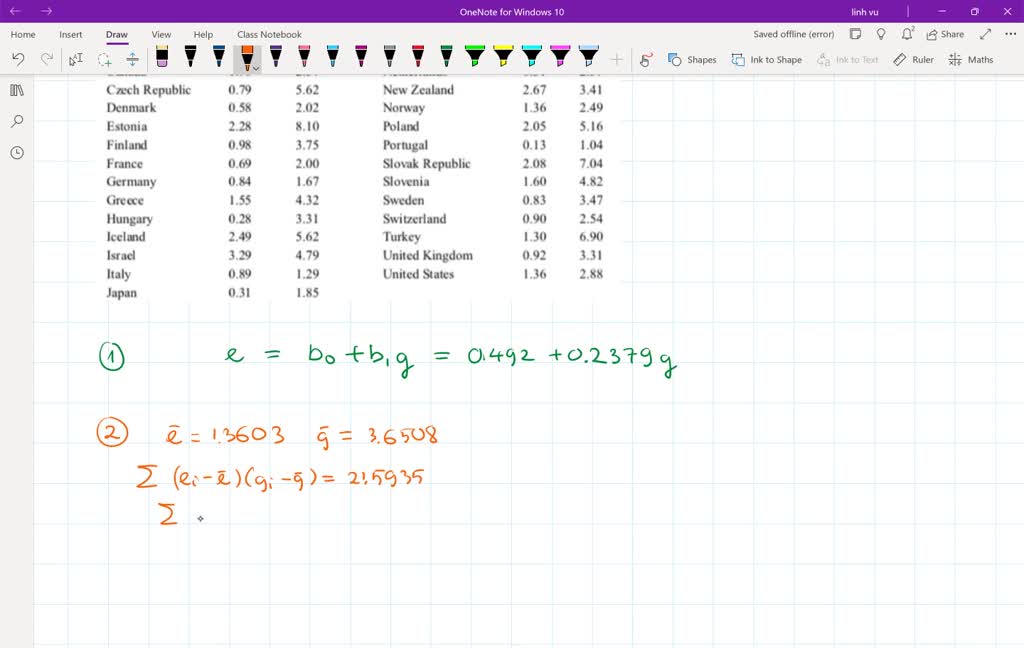Check the Saved offline error status
Screen dimensions: 1024x648
tap(793, 33)
